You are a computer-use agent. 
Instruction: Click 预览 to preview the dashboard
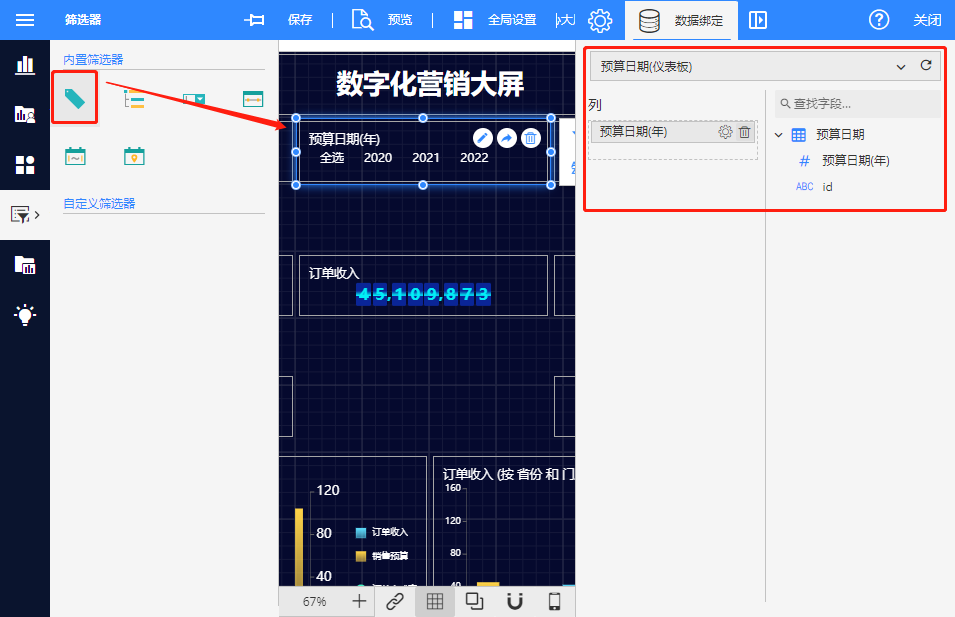click(383, 20)
